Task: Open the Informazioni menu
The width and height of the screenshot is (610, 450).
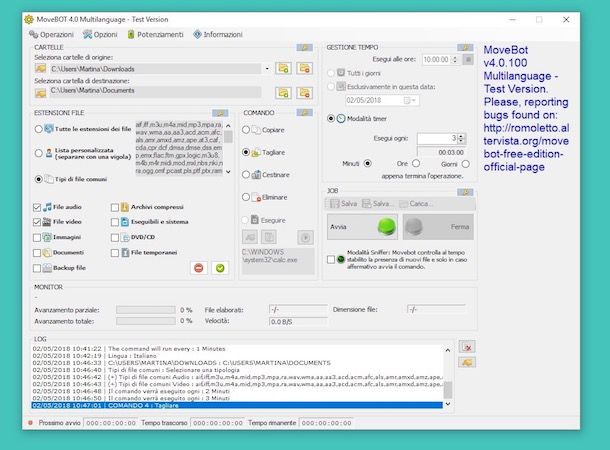Action: [x=218, y=35]
